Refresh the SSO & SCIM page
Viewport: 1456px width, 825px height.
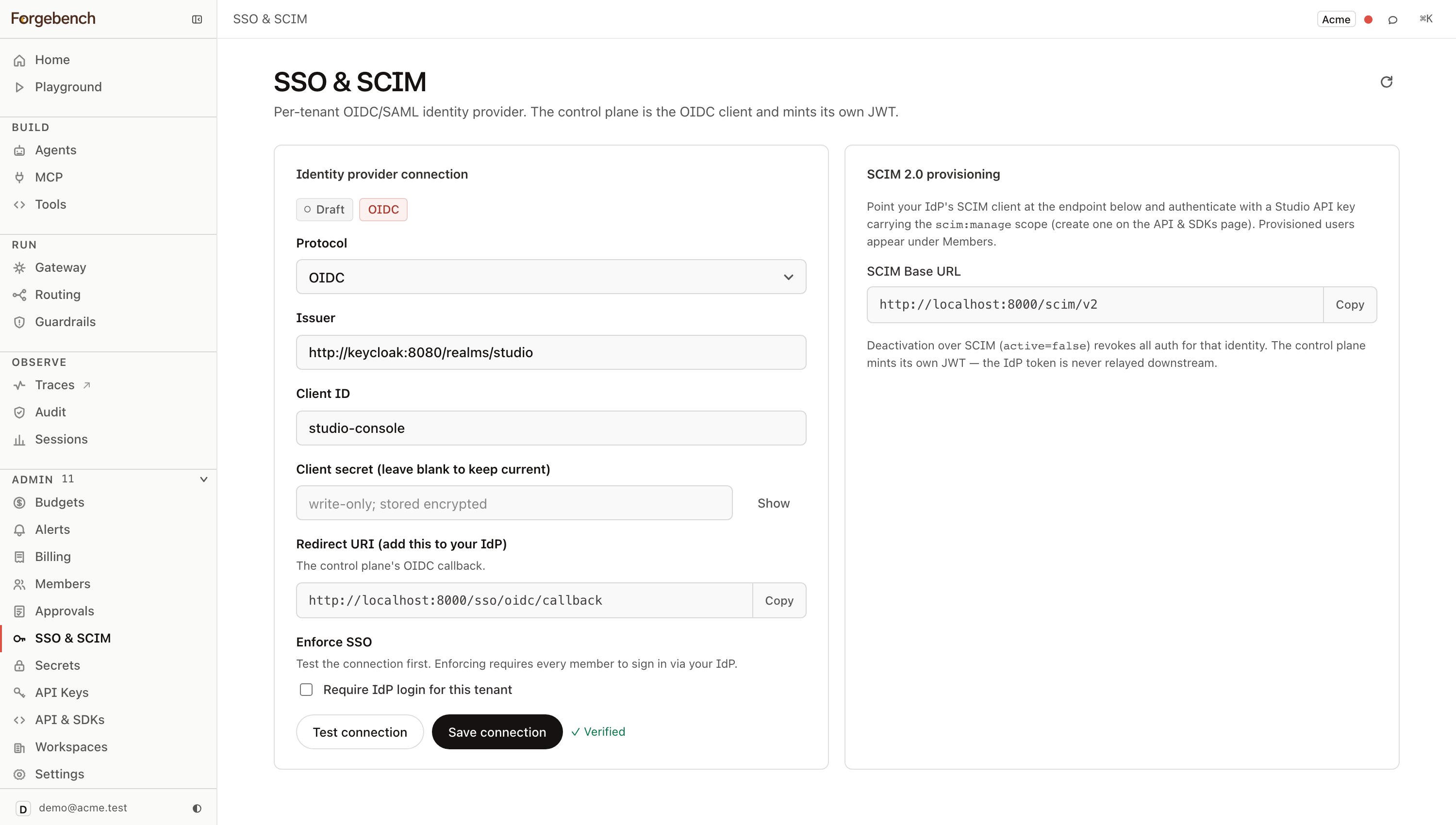(1386, 82)
